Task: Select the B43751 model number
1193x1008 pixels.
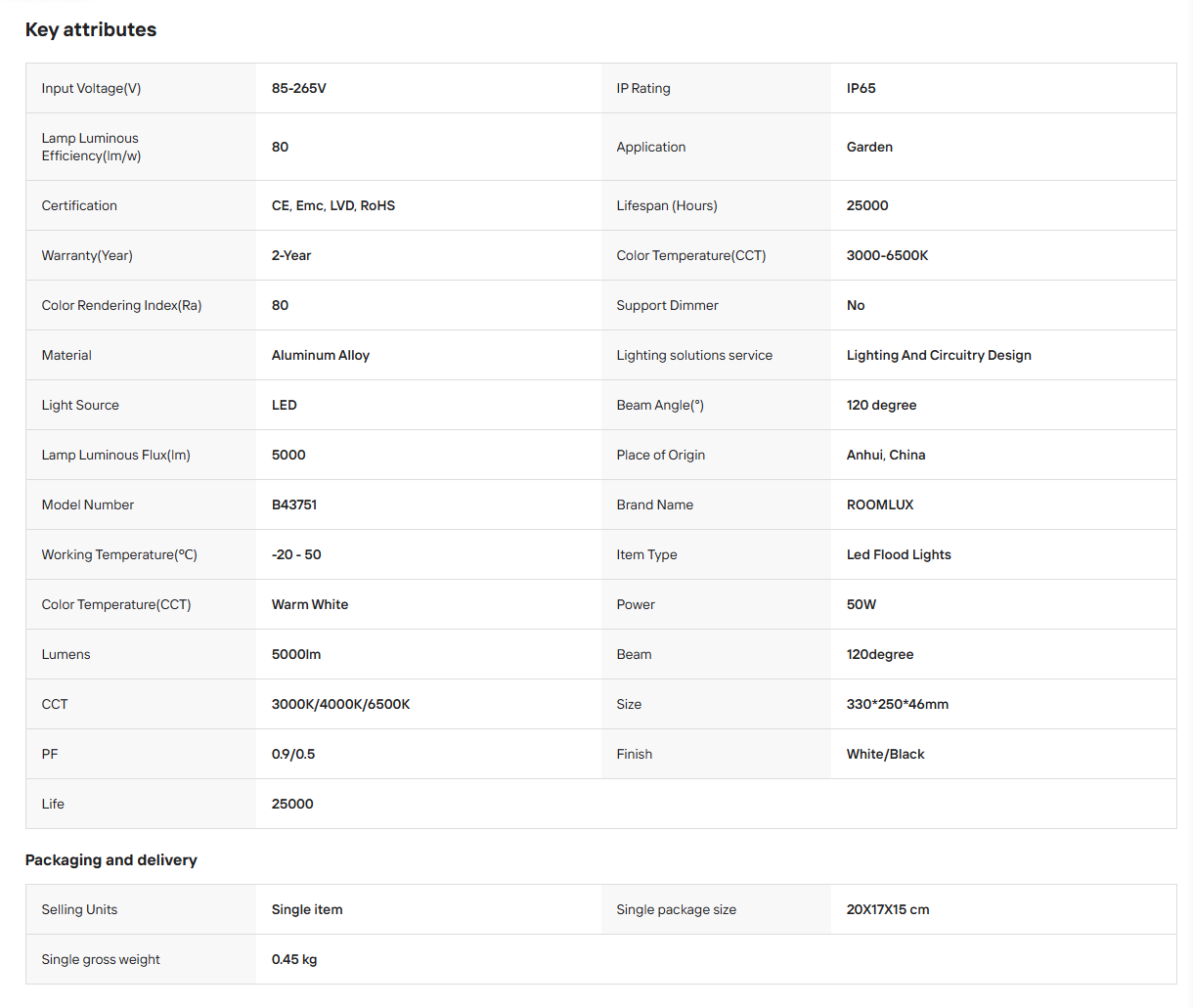Action: [x=294, y=504]
